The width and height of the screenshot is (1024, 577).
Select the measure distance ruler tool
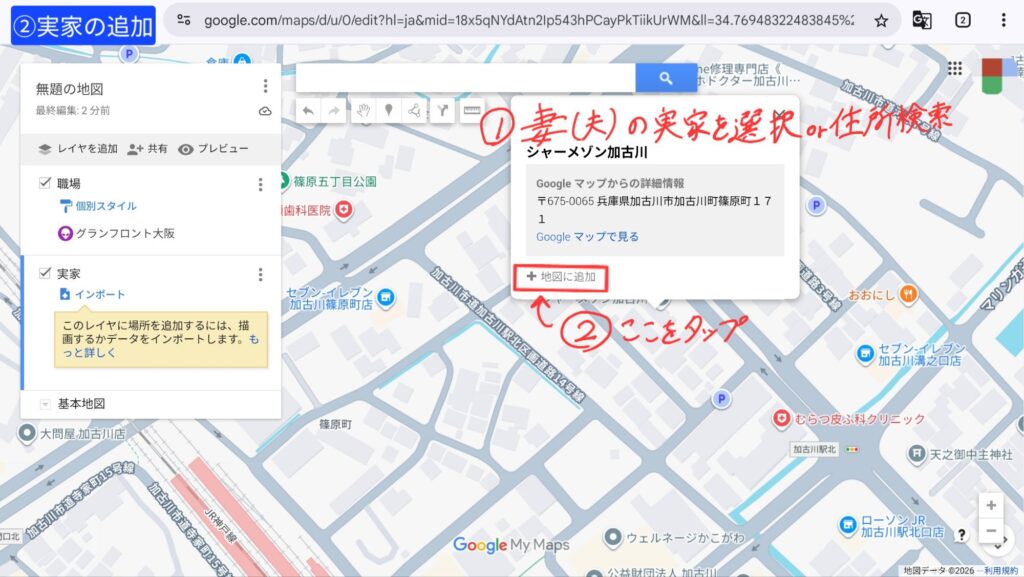pyautogui.click(x=470, y=111)
